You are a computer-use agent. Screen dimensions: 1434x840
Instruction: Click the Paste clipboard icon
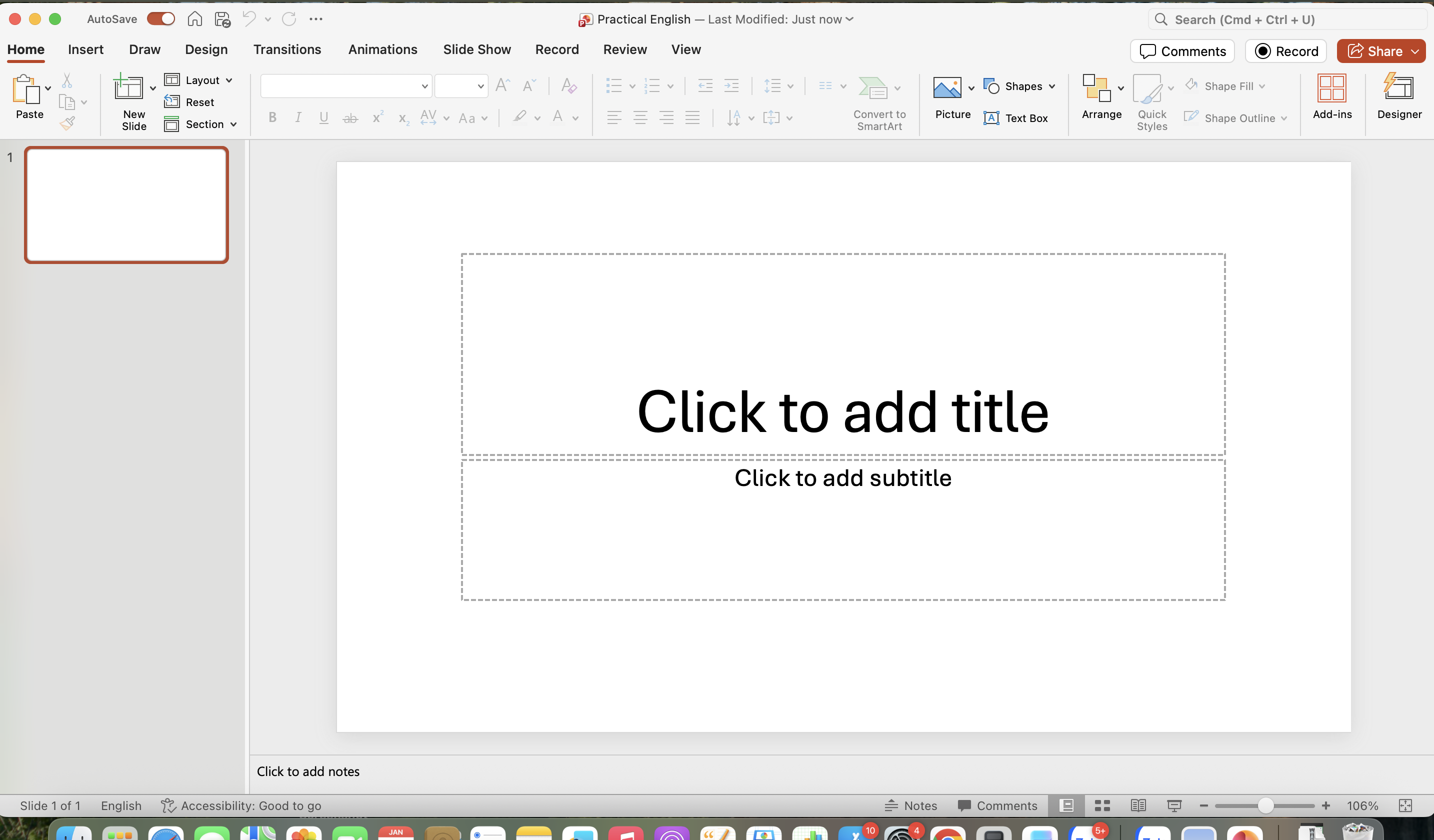(x=26, y=89)
